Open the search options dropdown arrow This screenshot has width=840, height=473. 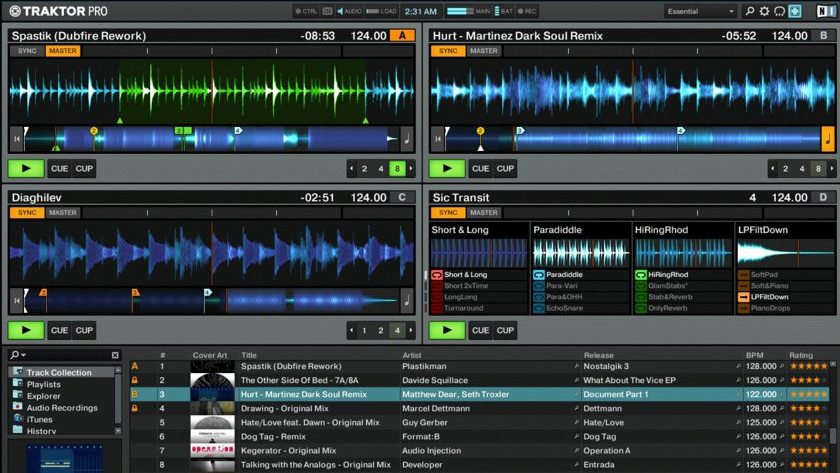[24, 355]
